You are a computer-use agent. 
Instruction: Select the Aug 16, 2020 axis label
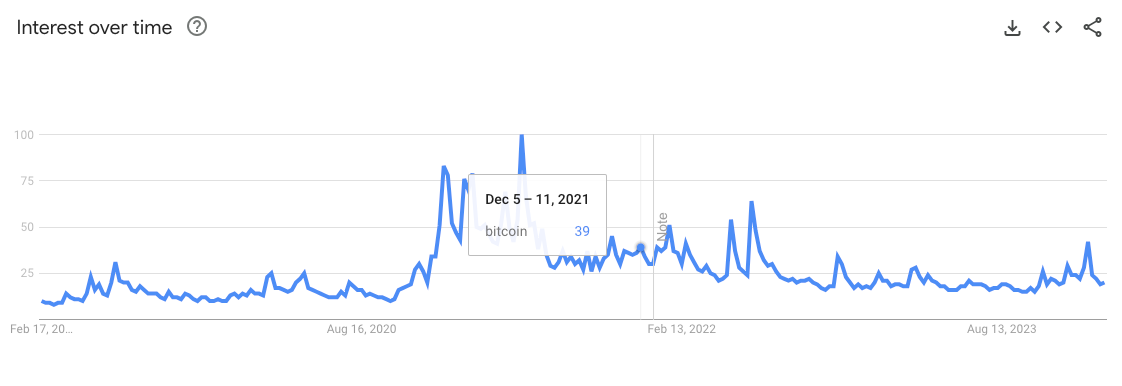tap(361, 329)
